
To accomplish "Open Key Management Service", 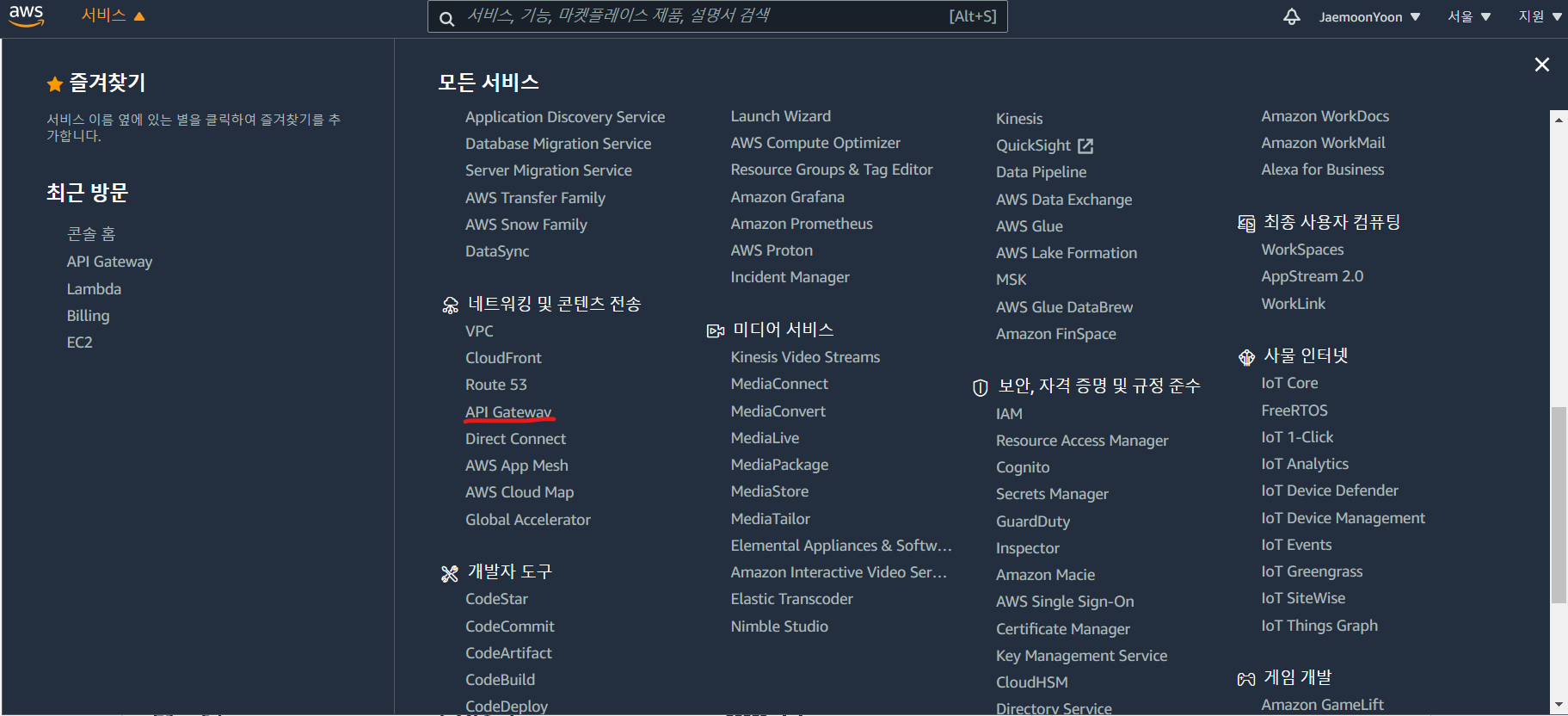I will pyautogui.click(x=1081, y=656).
